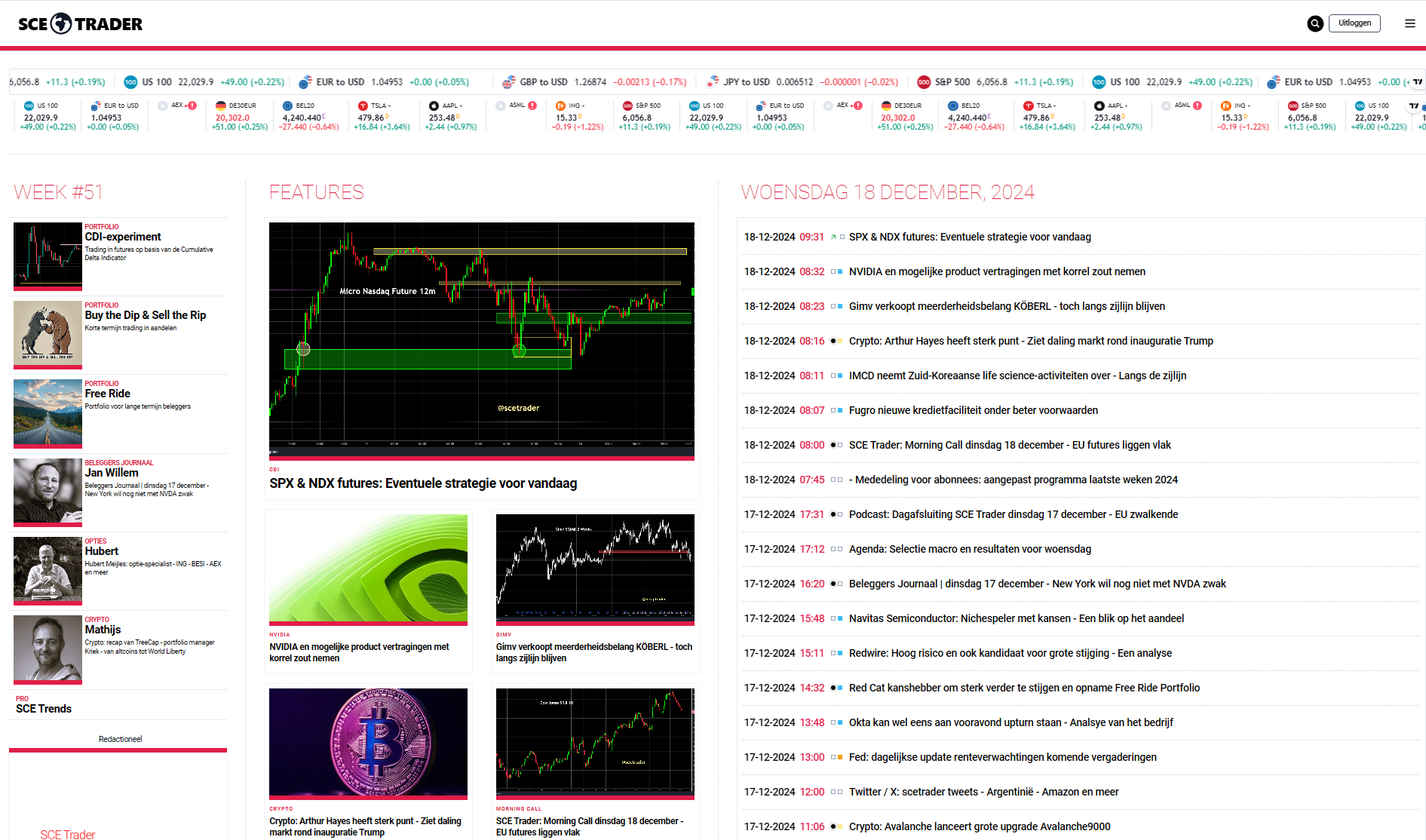Click the blue square icon on the Okta row

point(840,722)
